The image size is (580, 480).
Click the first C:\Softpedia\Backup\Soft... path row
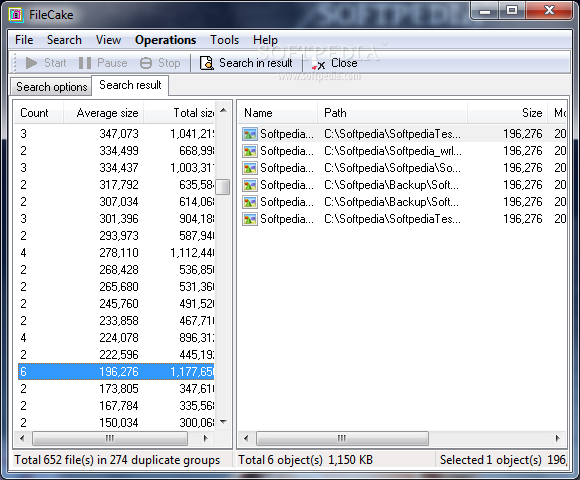391,185
